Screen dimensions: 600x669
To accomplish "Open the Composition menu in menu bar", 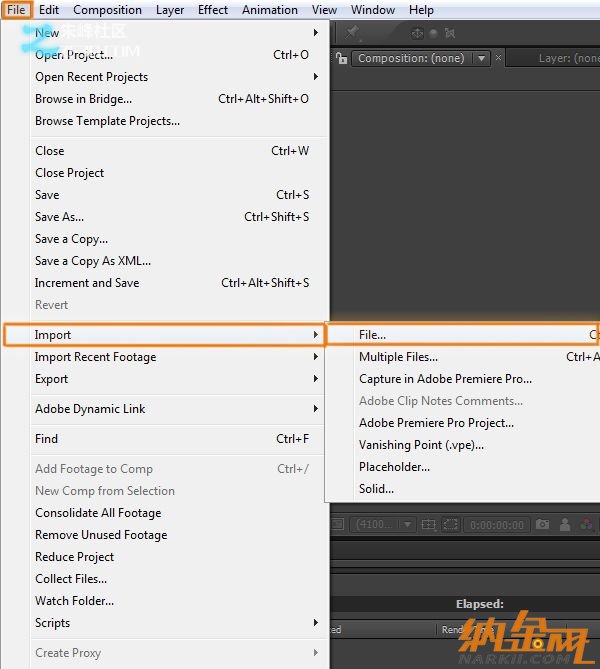I will [107, 10].
